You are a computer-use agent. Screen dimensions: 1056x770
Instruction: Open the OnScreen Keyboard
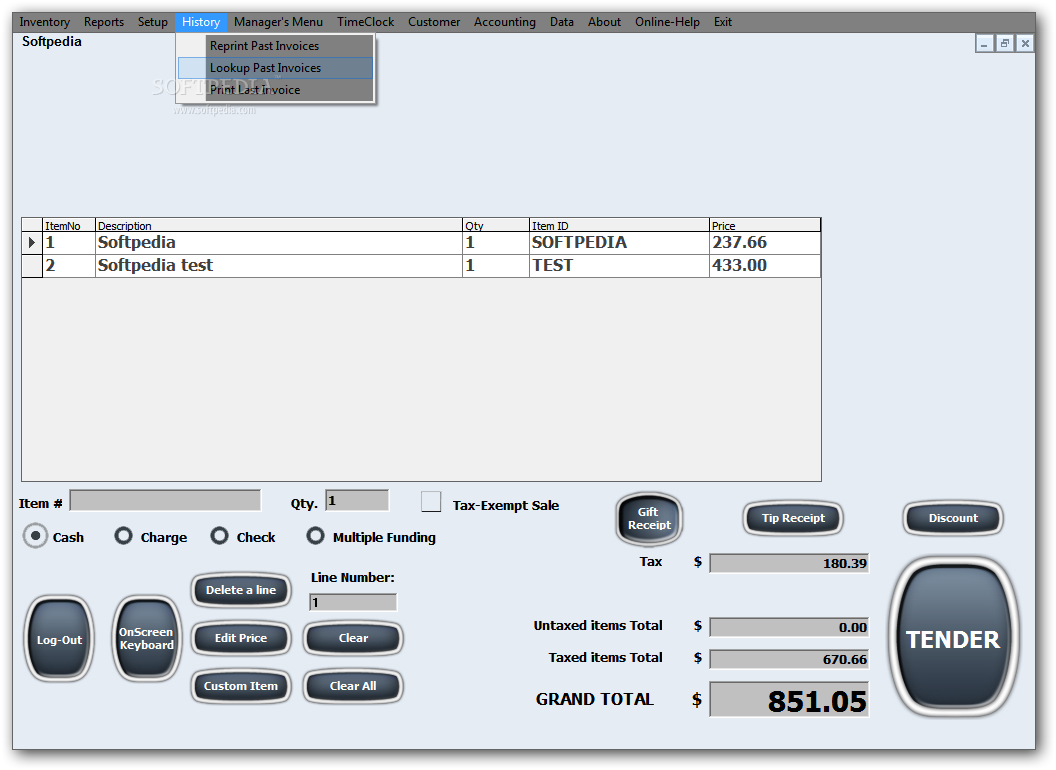pos(147,639)
